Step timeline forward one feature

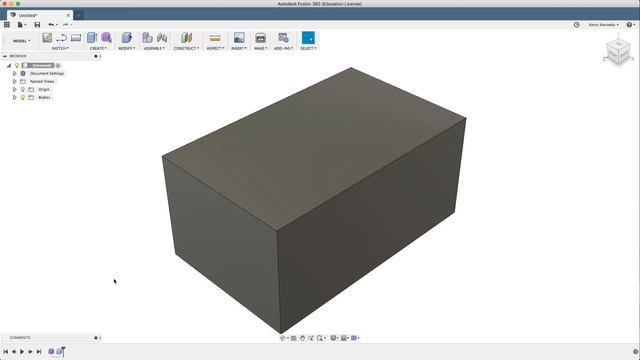[30, 351]
